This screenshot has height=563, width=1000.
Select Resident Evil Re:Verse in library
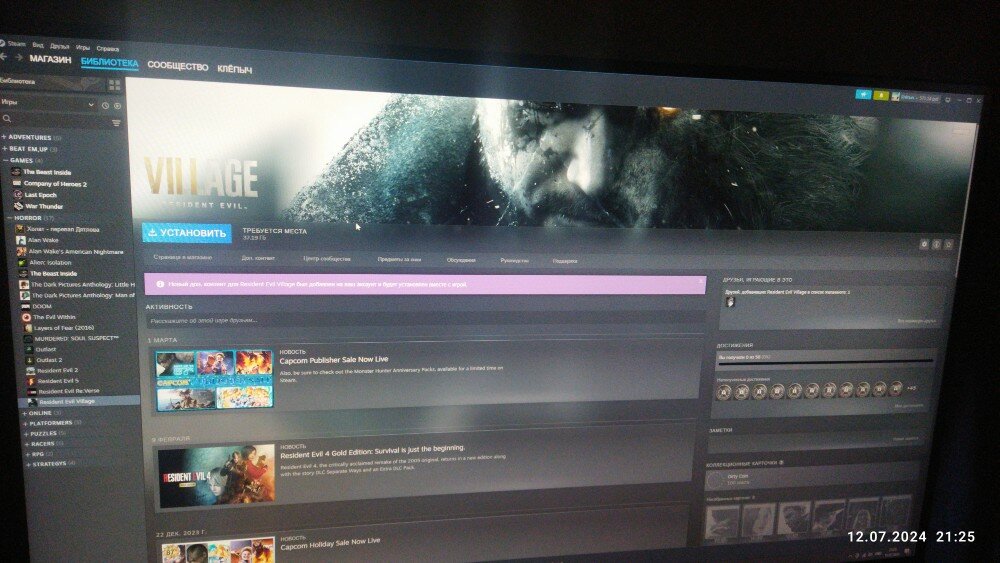tap(69, 391)
